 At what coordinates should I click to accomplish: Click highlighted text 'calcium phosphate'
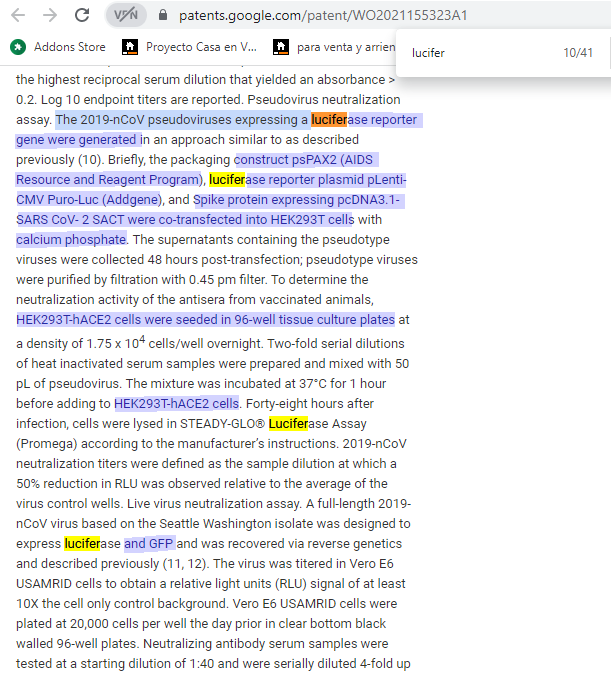[x=71, y=240]
